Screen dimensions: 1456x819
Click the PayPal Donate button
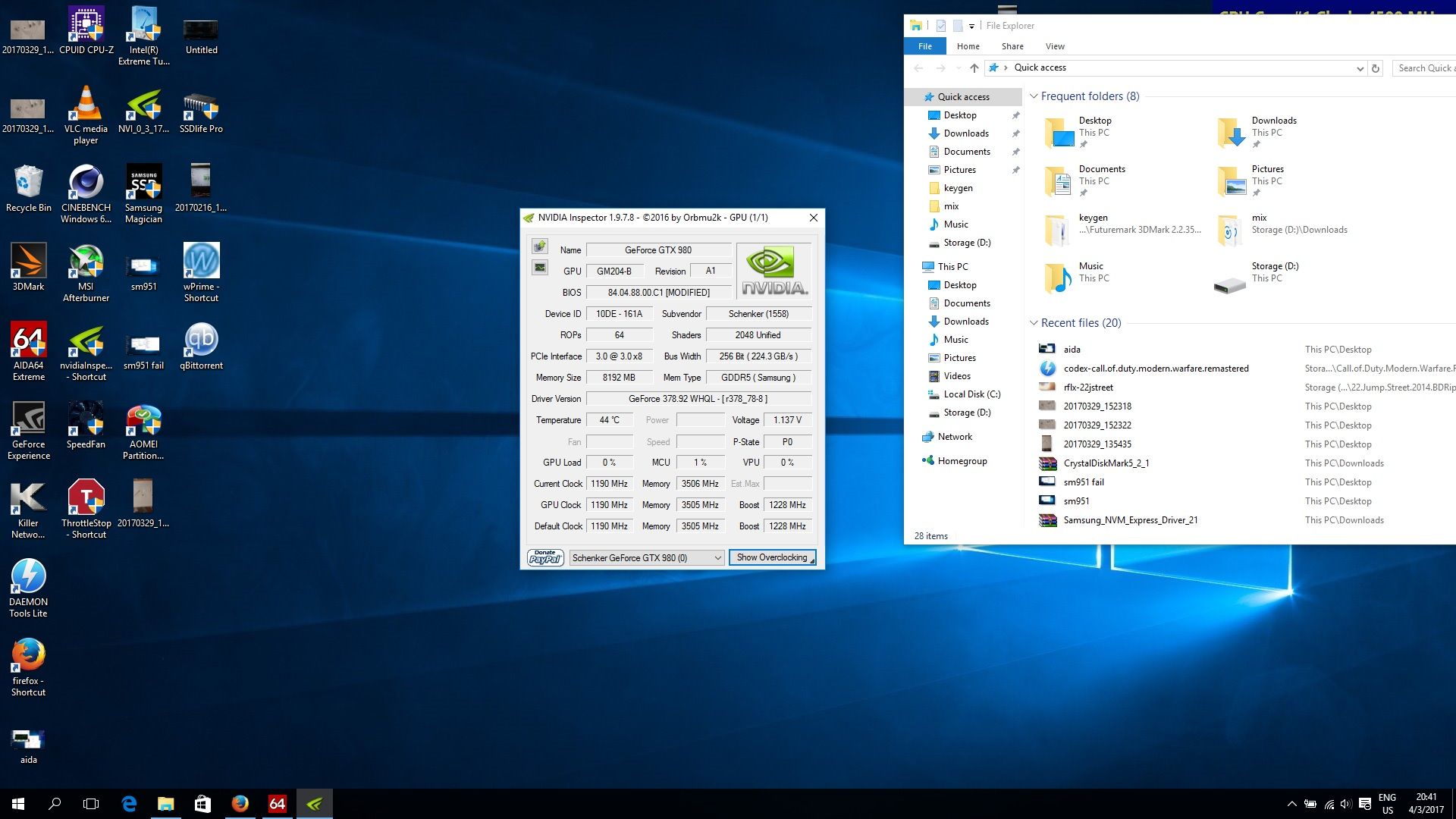click(x=544, y=558)
